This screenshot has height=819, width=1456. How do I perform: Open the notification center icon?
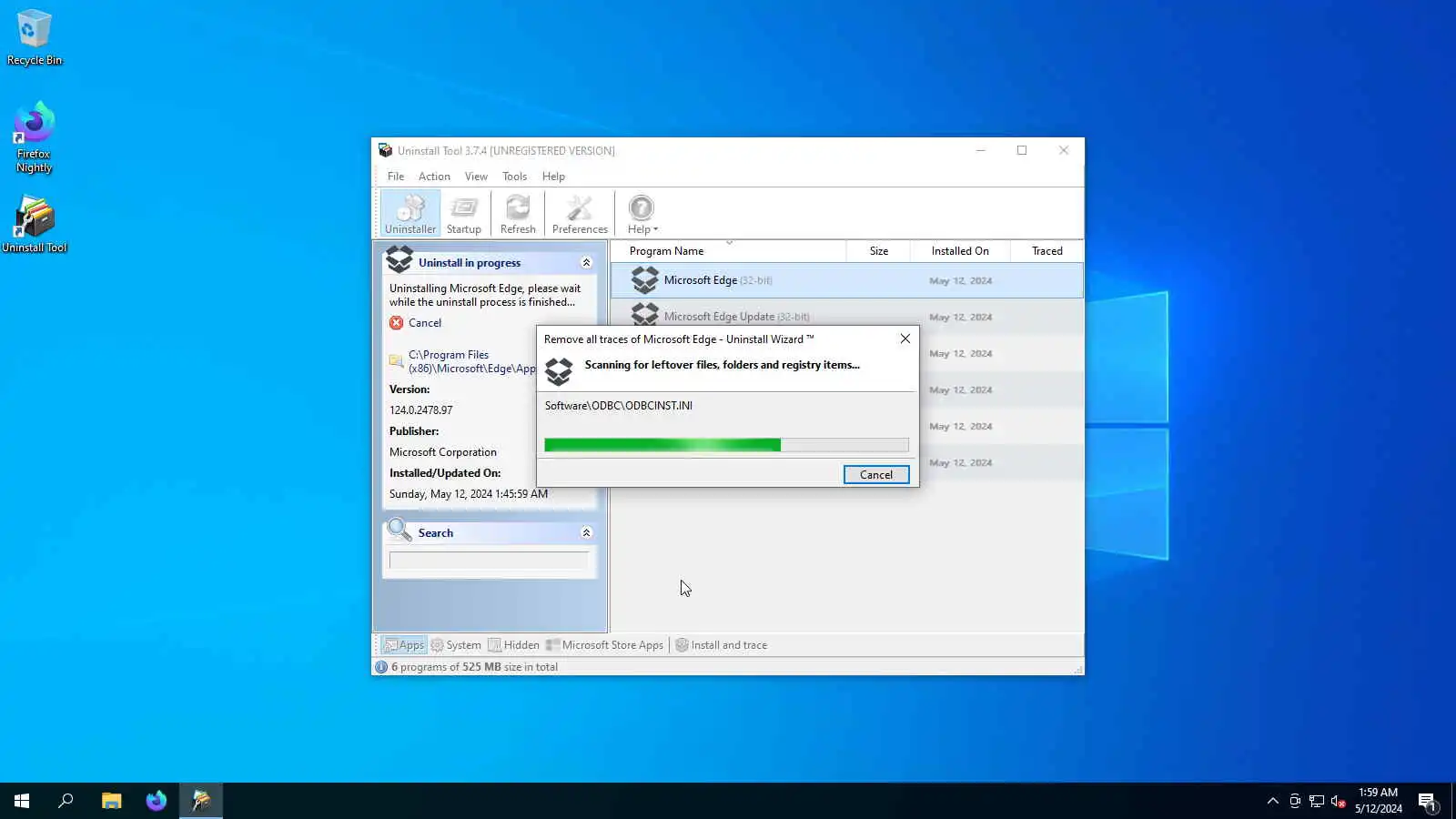pyautogui.click(x=1427, y=801)
